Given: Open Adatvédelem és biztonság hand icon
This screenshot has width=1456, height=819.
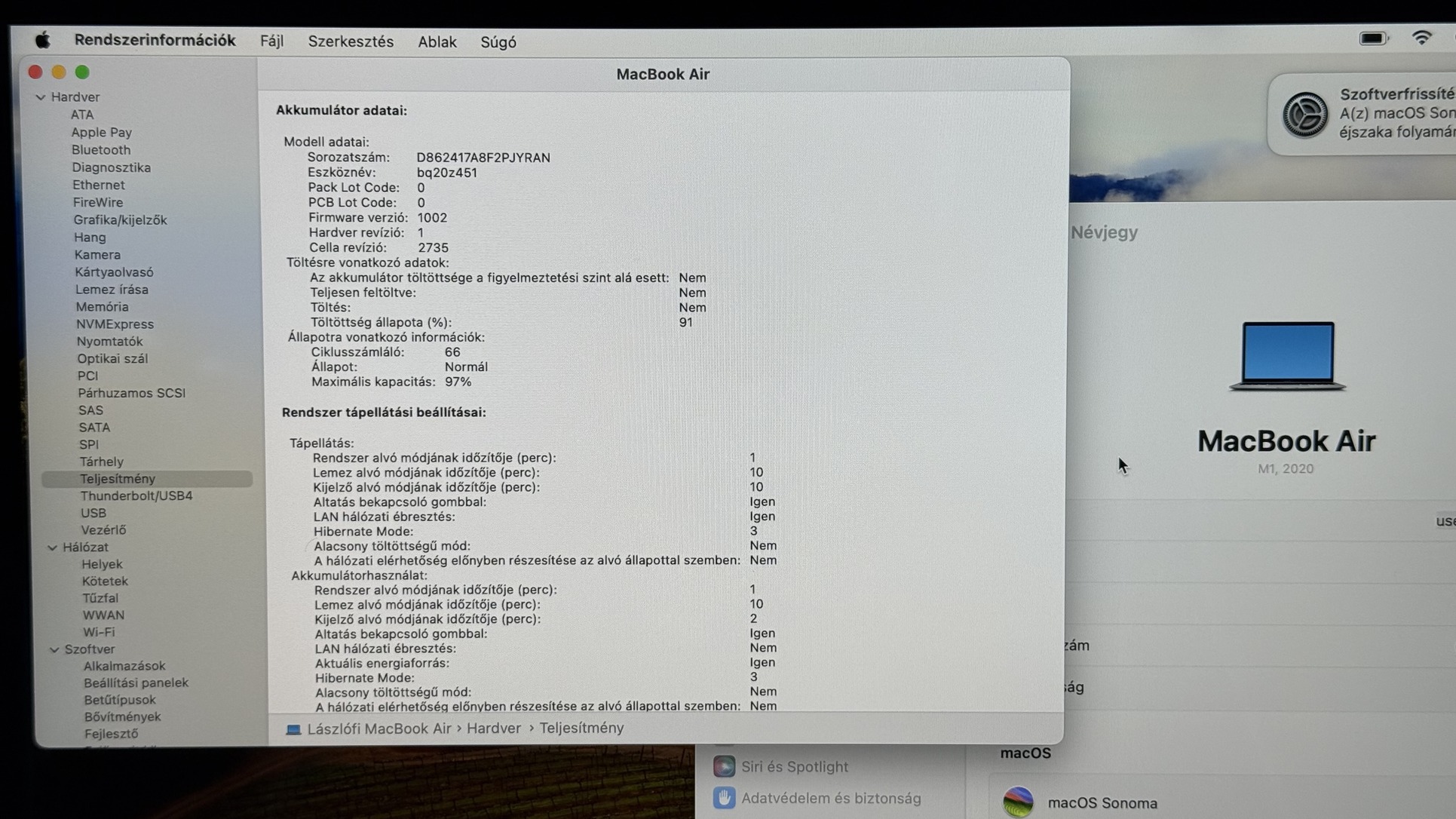Looking at the screenshot, I should 724,798.
